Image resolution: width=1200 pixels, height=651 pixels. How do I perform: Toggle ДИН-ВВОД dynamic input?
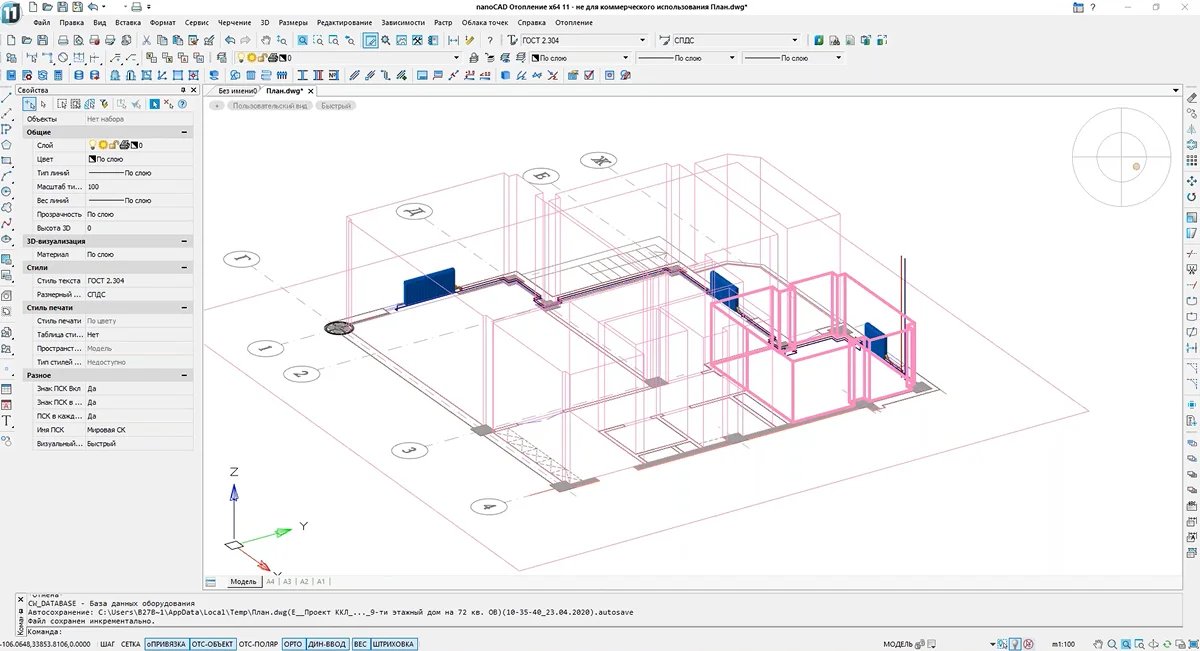click(x=327, y=644)
